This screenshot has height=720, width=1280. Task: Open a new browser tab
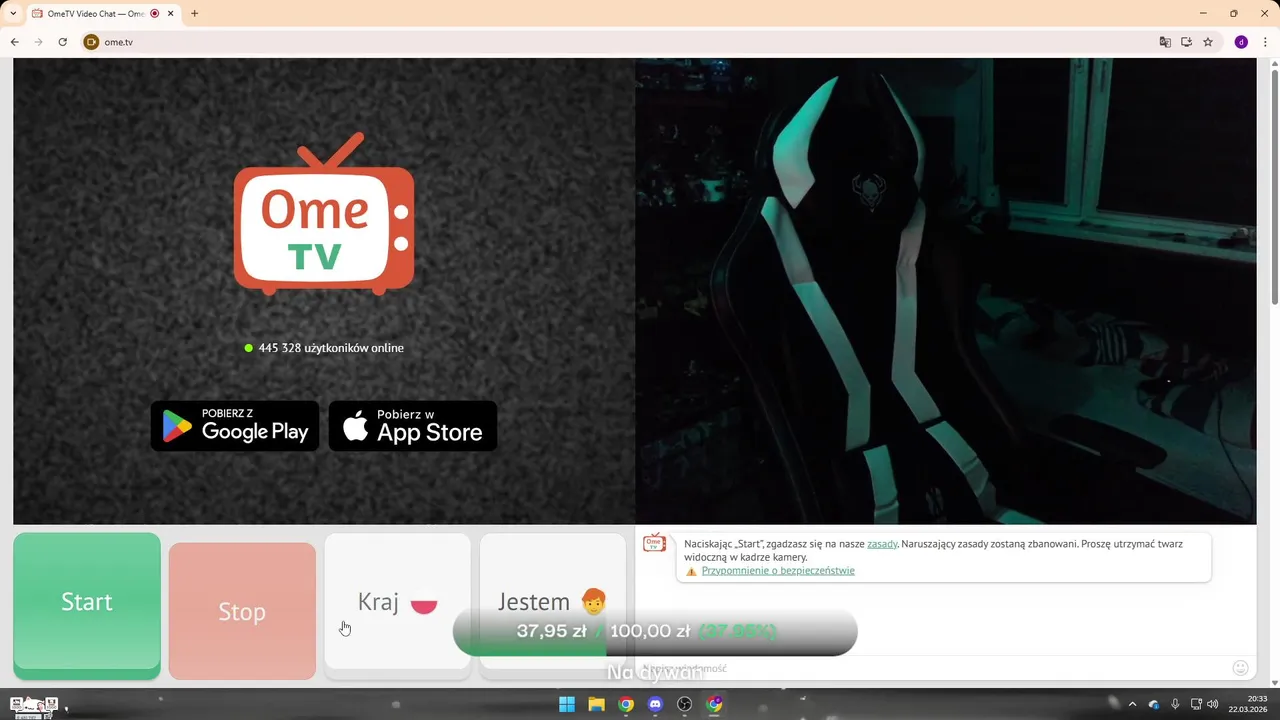click(x=194, y=14)
